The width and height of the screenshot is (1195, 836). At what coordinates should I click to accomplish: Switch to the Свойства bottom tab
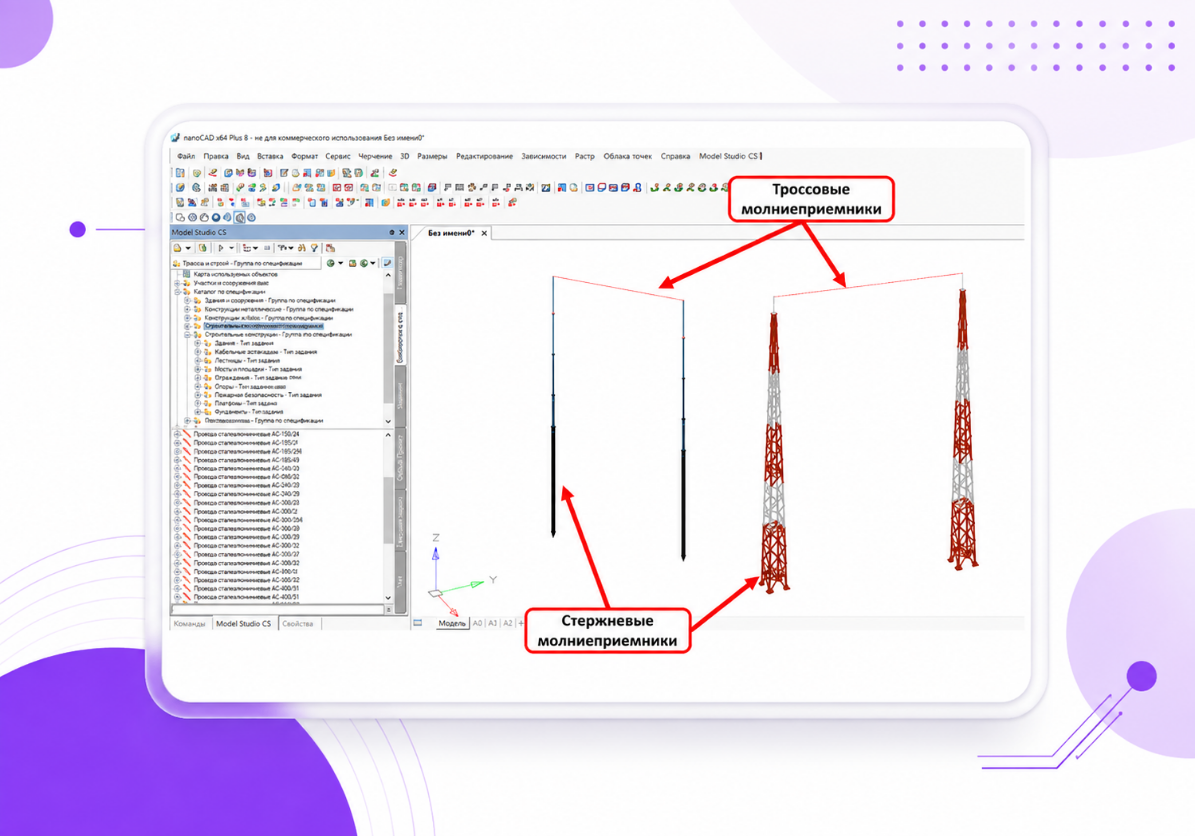click(297, 623)
